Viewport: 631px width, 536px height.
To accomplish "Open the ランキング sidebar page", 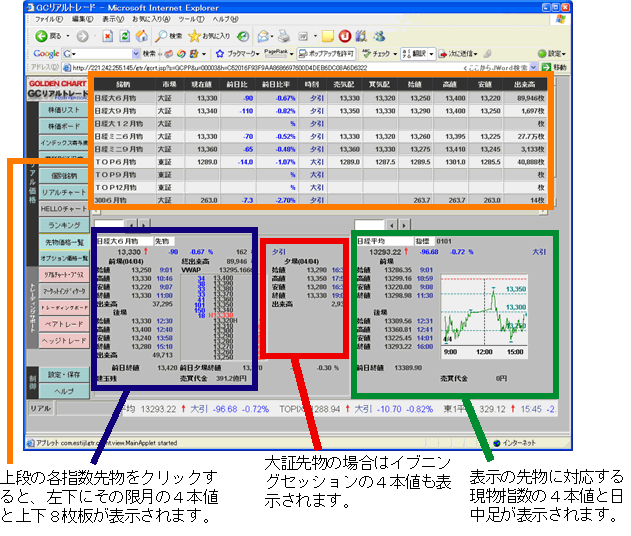I will (64, 225).
